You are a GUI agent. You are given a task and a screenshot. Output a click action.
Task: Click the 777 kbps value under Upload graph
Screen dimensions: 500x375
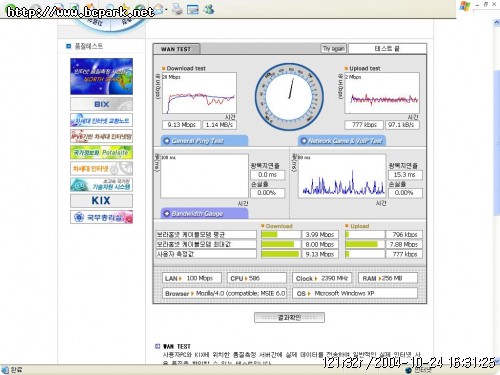pos(364,125)
